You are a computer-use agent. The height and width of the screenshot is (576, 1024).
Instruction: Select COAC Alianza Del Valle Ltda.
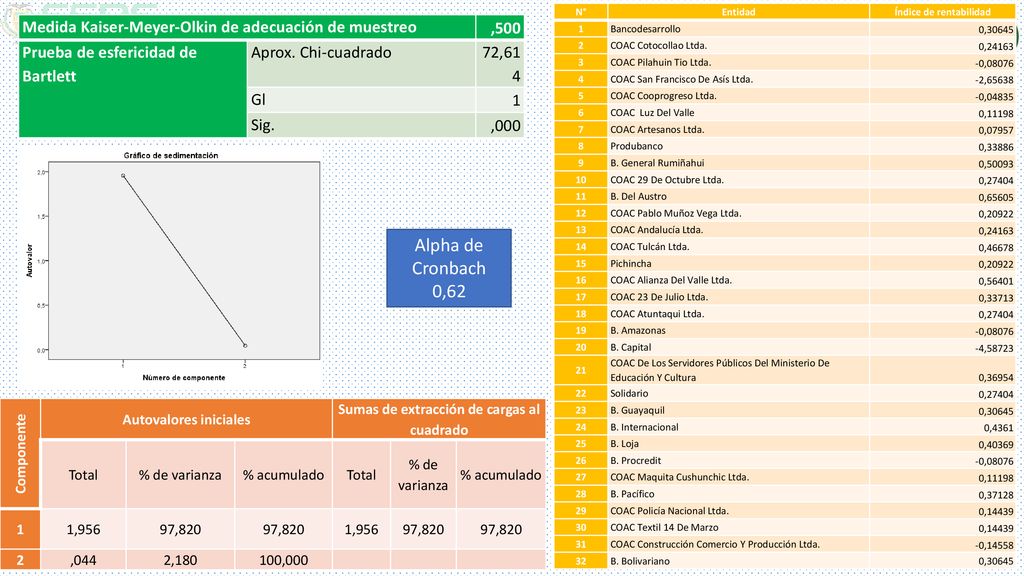point(671,280)
